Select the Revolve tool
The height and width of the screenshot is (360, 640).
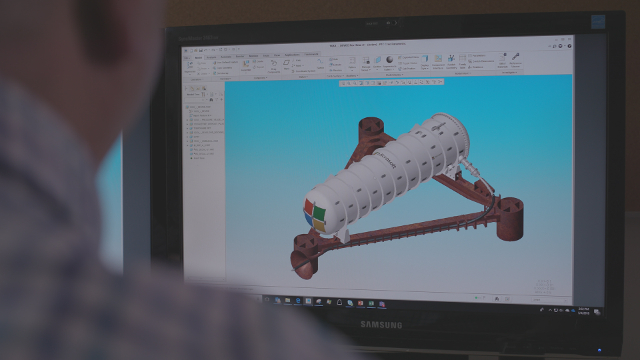coord(336,70)
